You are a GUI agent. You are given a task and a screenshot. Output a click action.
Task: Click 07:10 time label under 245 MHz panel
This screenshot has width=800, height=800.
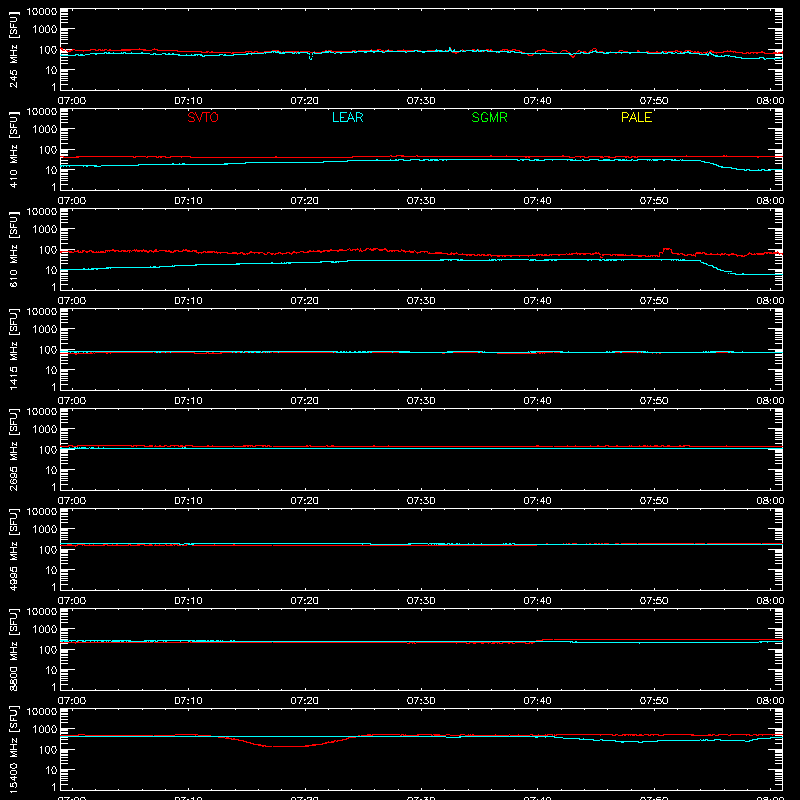click(x=188, y=101)
